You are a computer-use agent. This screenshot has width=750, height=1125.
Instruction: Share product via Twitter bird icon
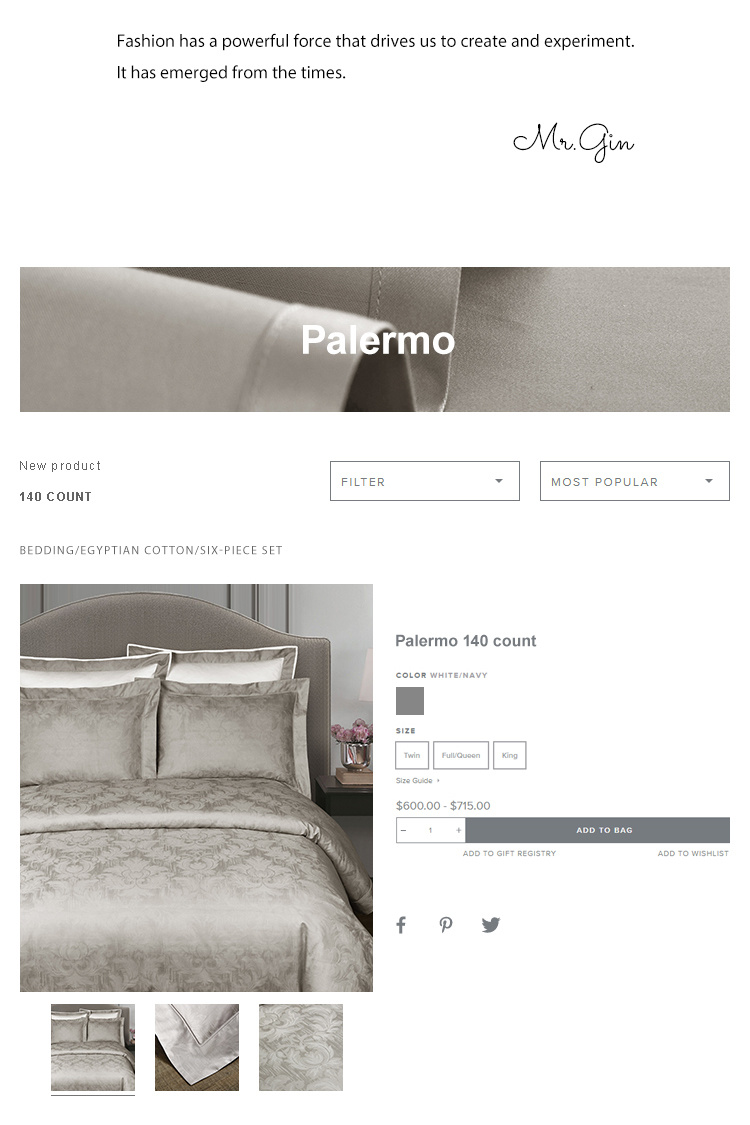(x=491, y=925)
